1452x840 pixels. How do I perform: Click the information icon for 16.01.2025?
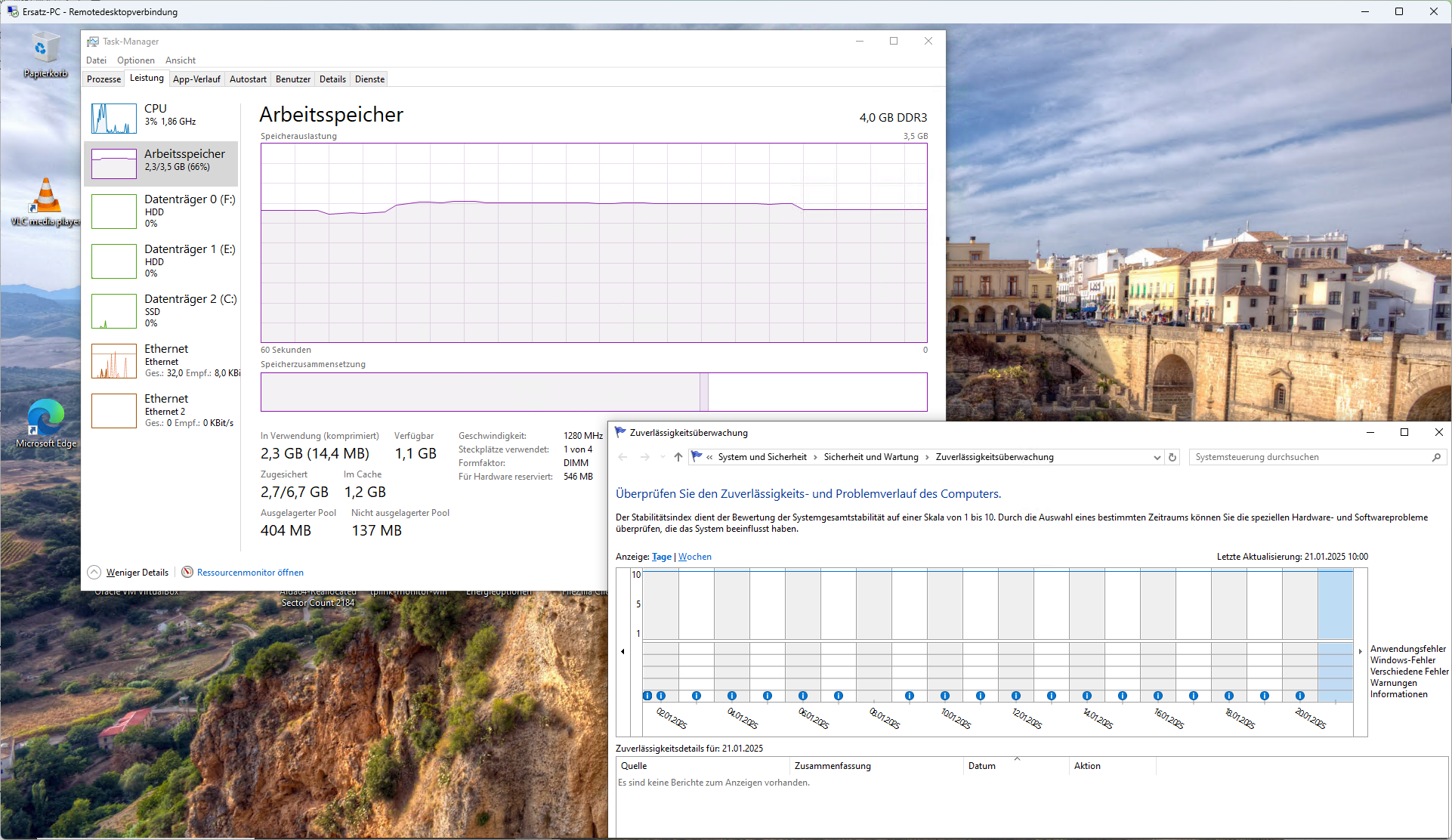(x=1157, y=696)
